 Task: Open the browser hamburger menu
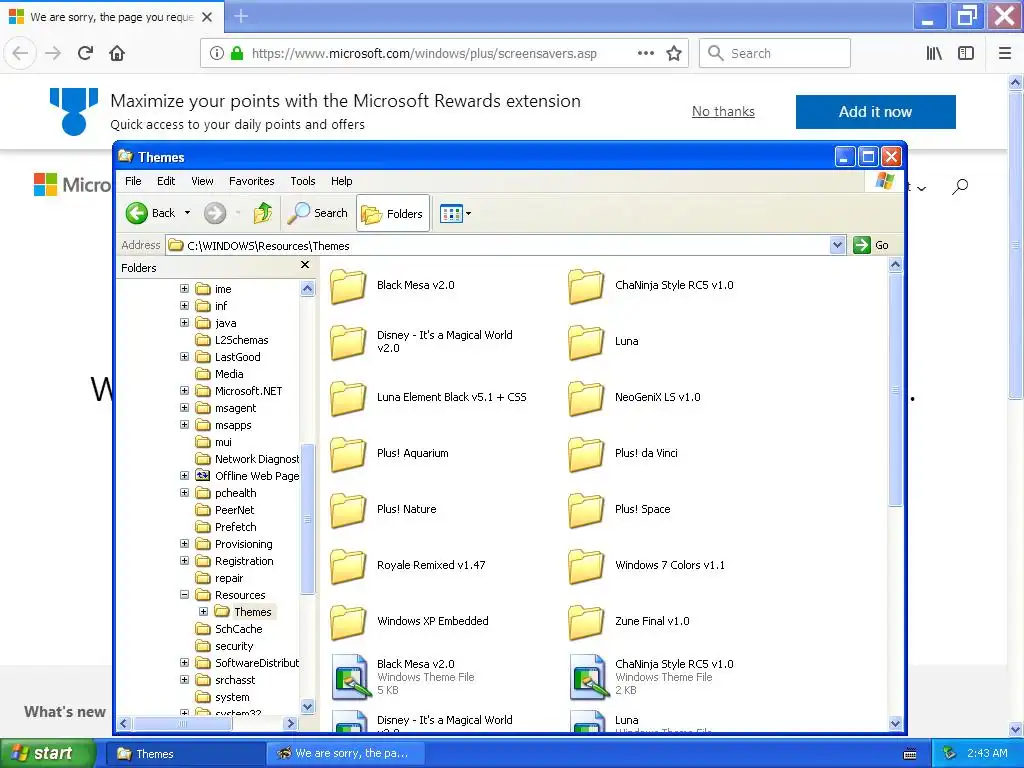tap(1005, 54)
